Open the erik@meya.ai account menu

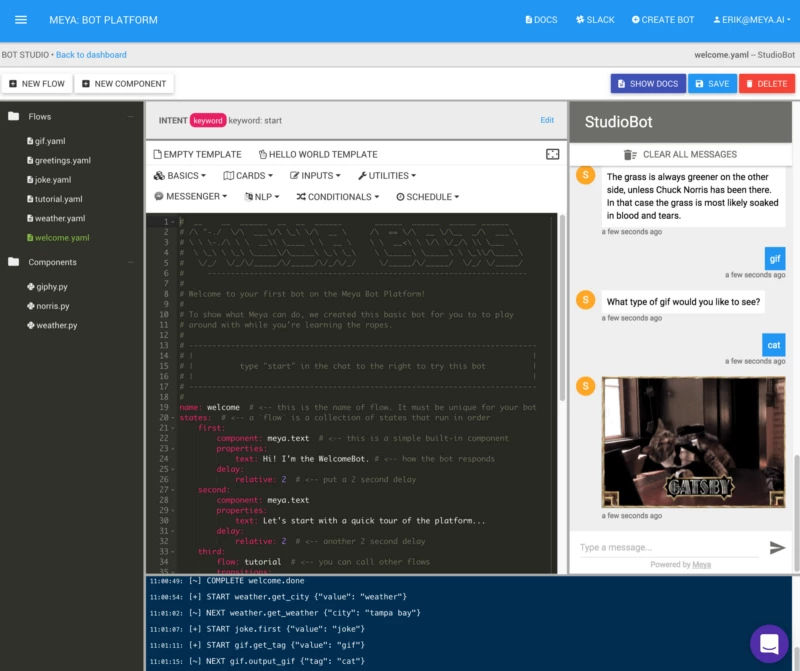pos(747,20)
